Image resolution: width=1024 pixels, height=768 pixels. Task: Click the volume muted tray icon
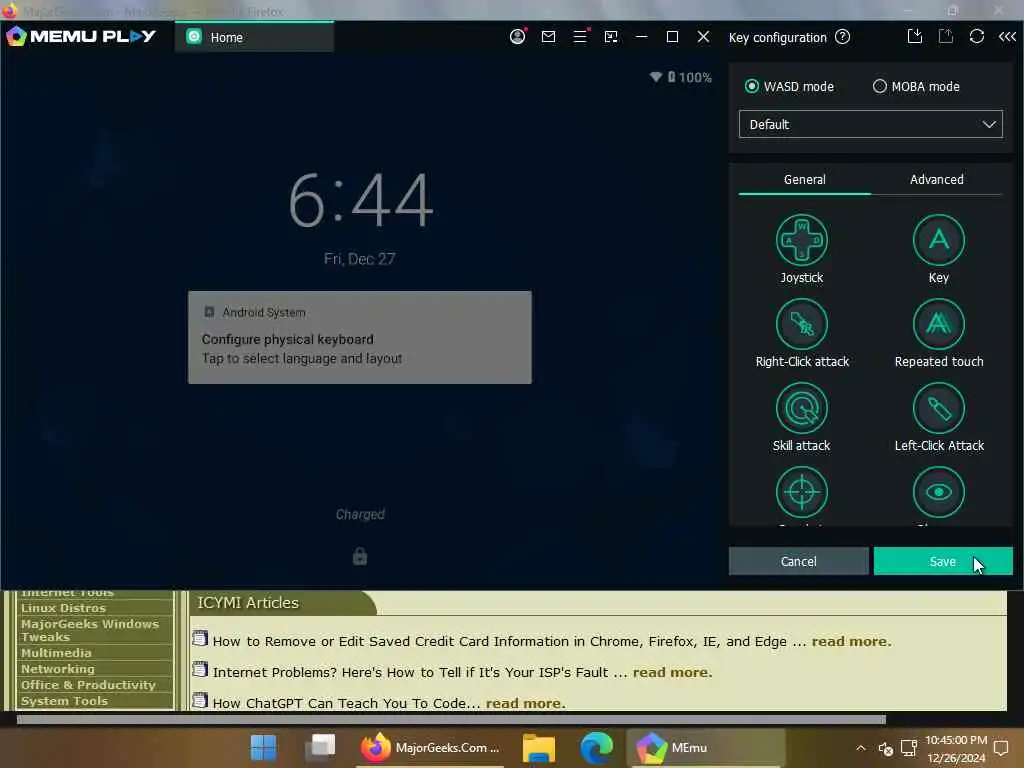pos(886,748)
